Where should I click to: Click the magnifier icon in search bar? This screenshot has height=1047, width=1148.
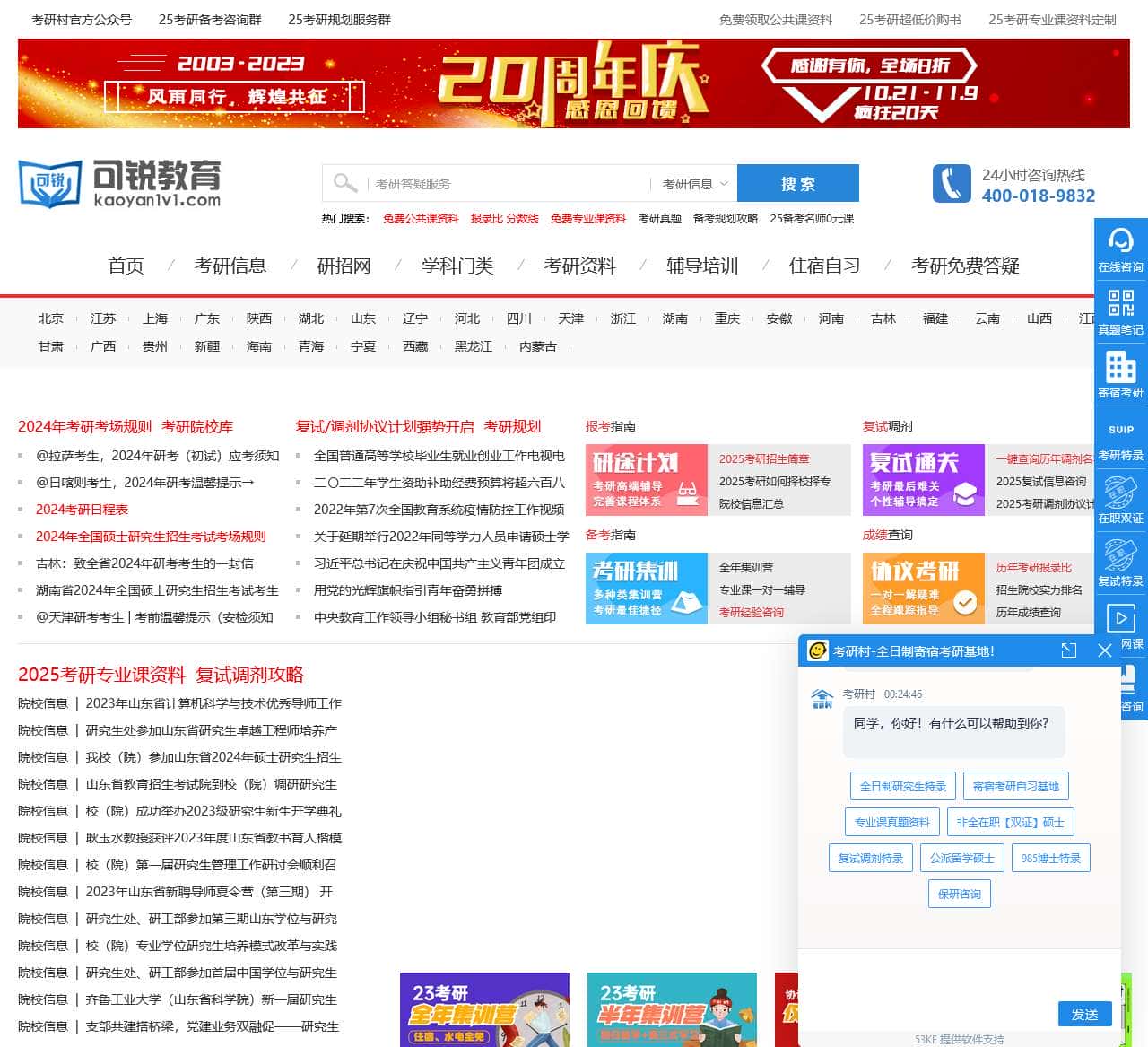345,182
